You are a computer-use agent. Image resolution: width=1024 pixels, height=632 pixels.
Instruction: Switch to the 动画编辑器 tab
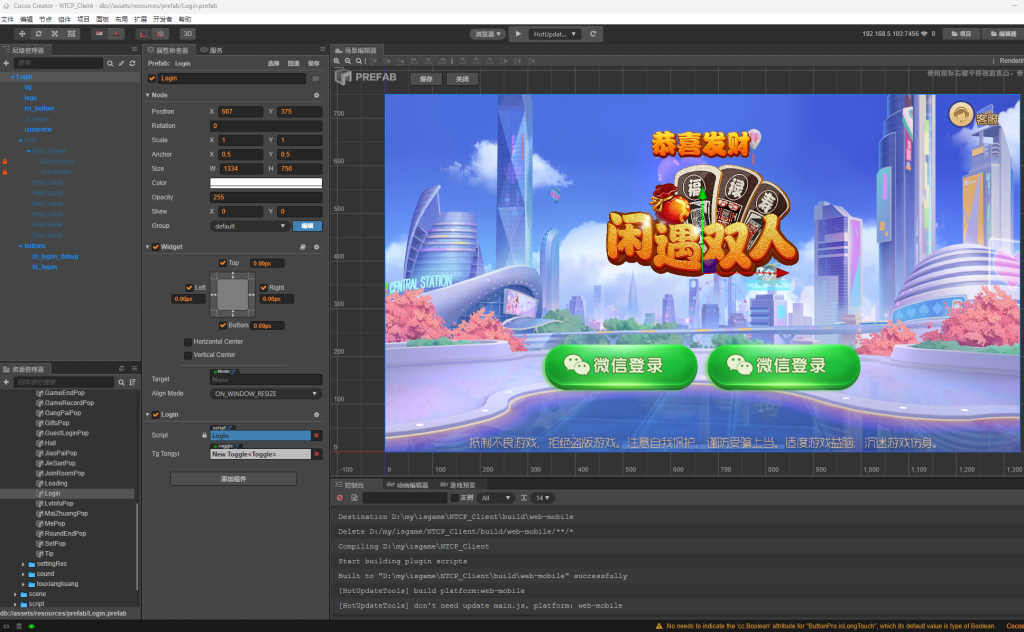[408, 485]
